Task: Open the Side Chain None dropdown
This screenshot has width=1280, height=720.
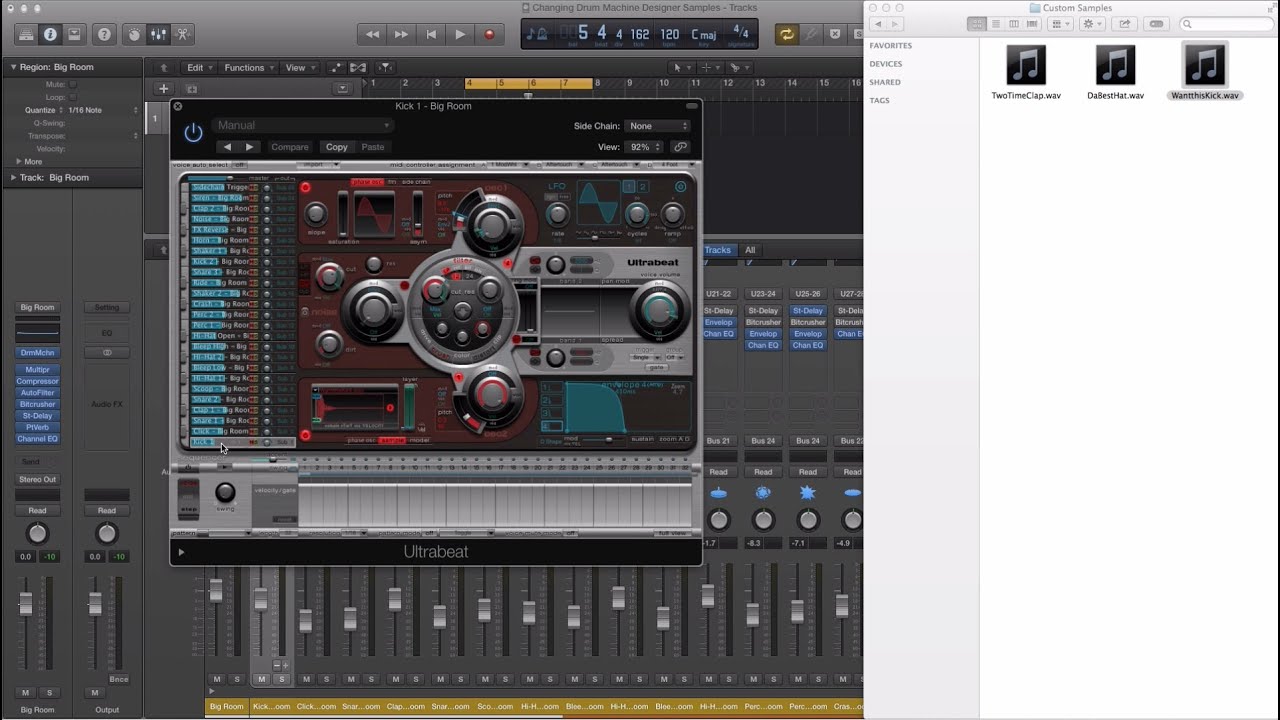Action: (657, 126)
